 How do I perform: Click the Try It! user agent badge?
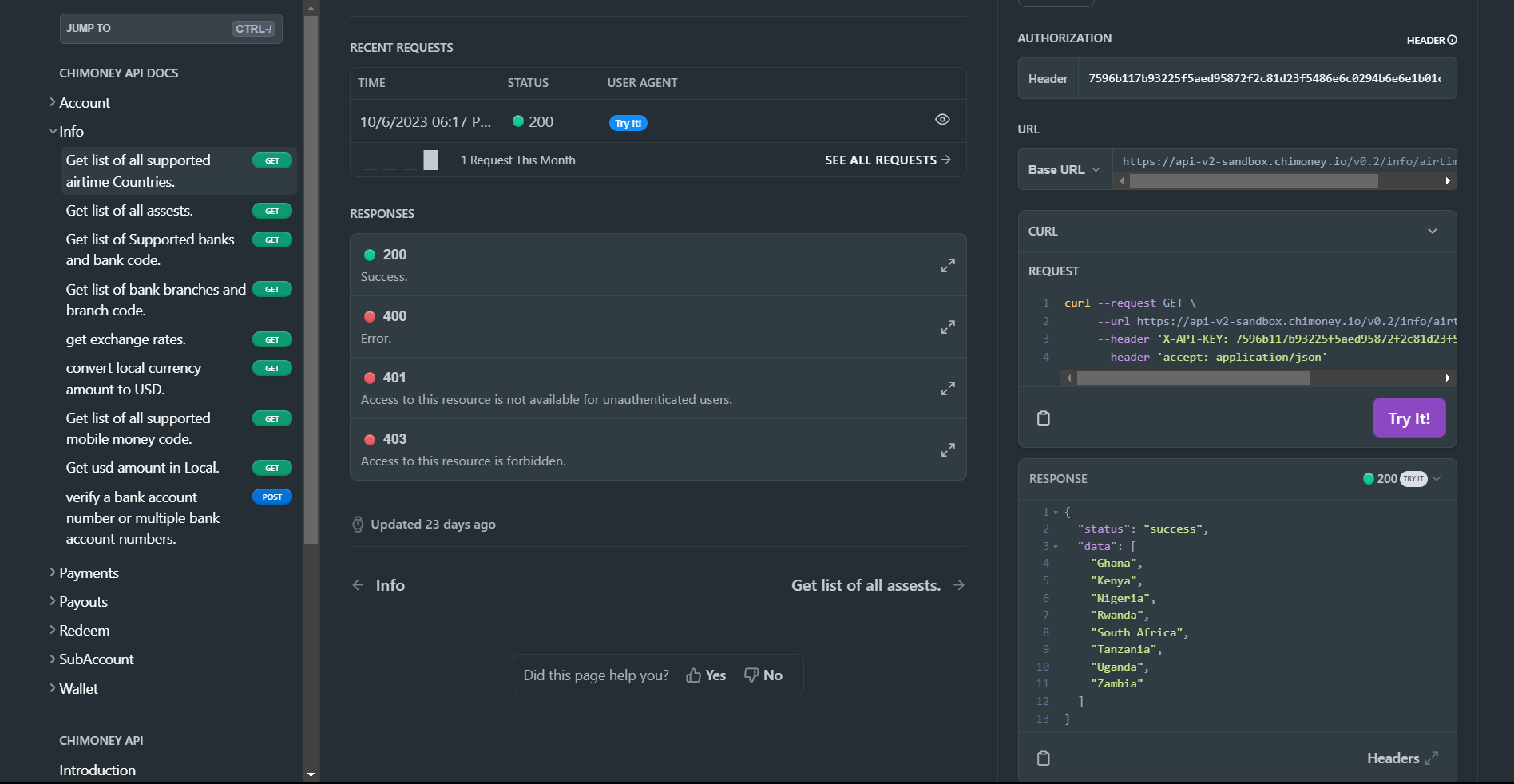point(628,124)
